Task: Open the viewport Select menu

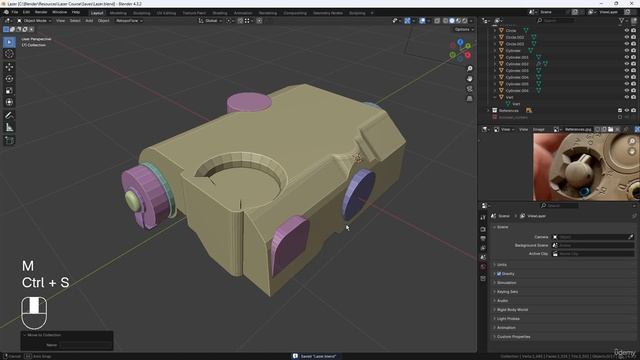Action: [75, 20]
